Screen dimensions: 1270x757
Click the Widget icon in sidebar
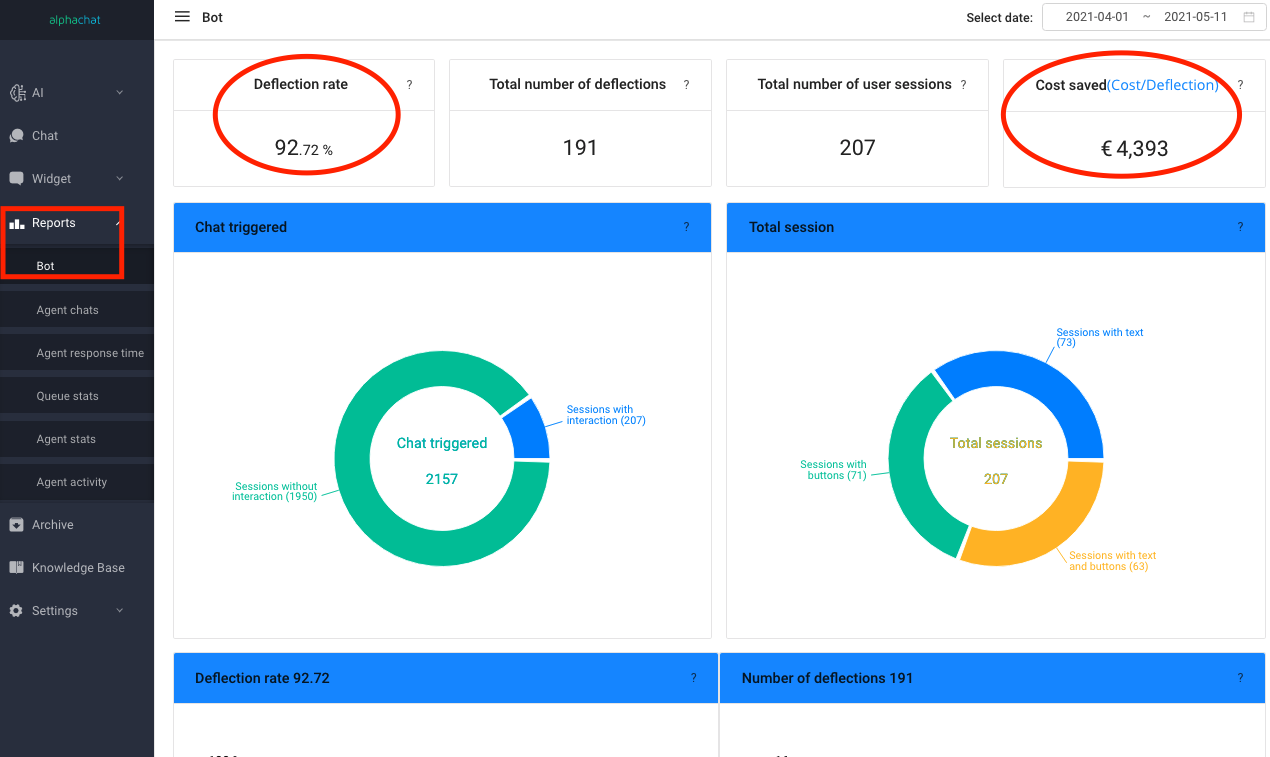point(16,179)
